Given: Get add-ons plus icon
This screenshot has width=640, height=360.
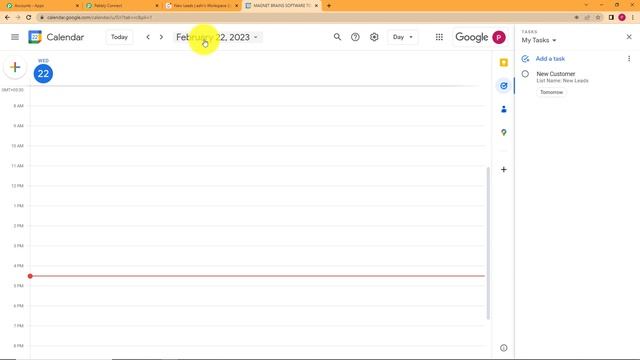Looking at the screenshot, I should click(x=504, y=169).
